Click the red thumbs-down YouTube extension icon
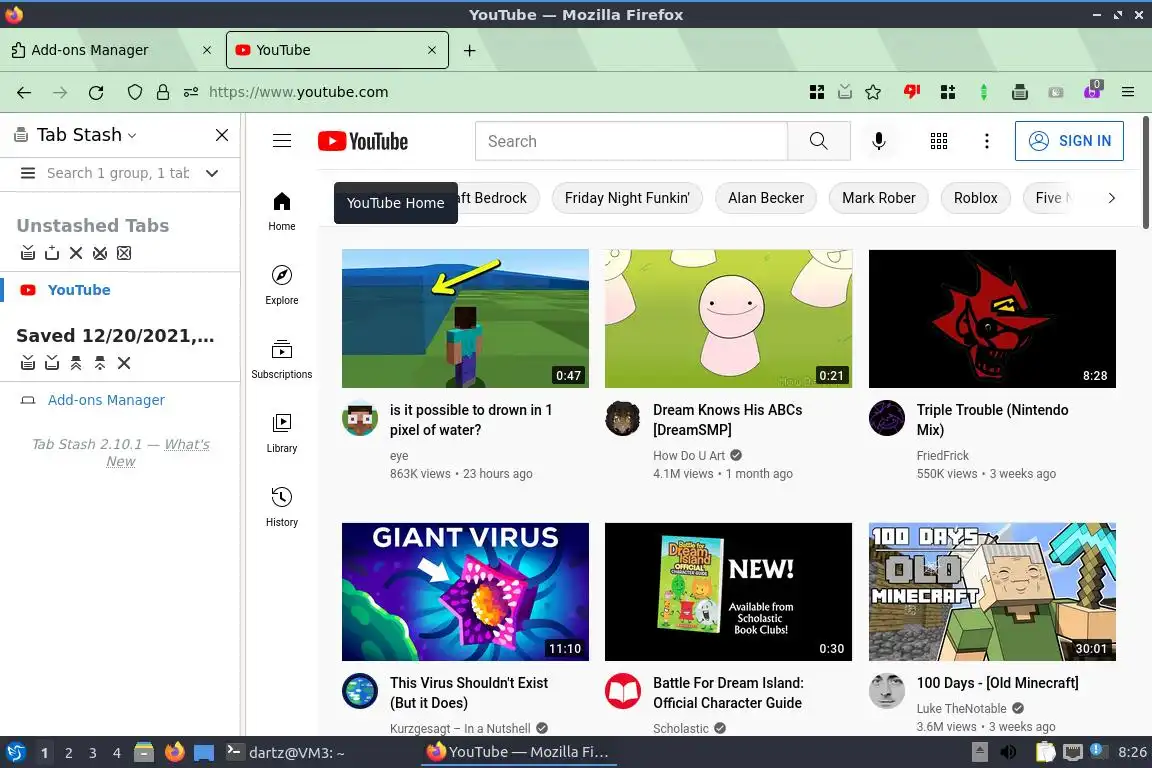1152x768 pixels. tap(912, 93)
